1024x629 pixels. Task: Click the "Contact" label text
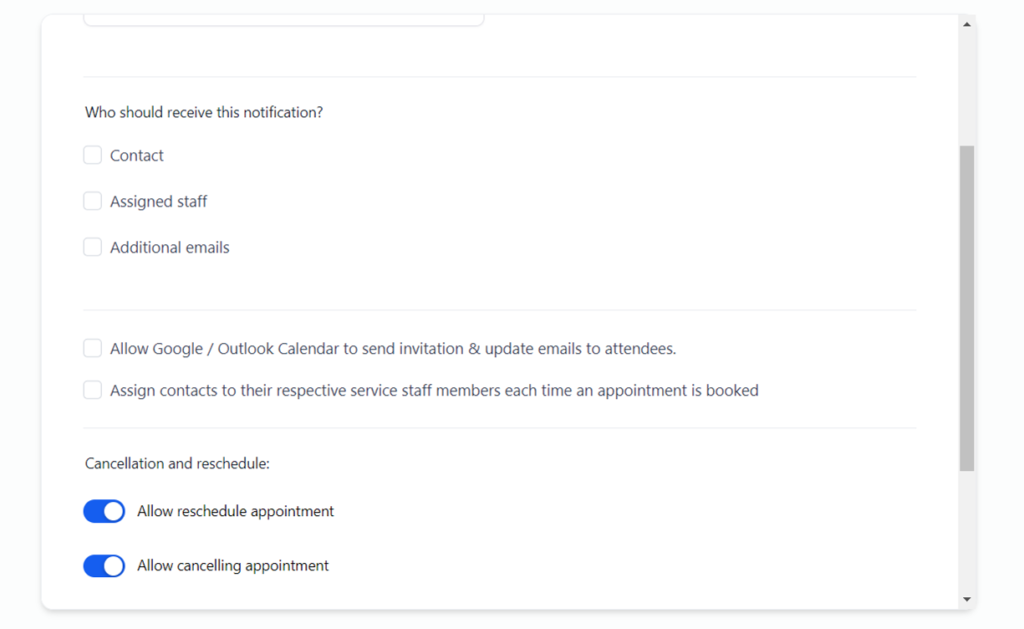coord(137,156)
